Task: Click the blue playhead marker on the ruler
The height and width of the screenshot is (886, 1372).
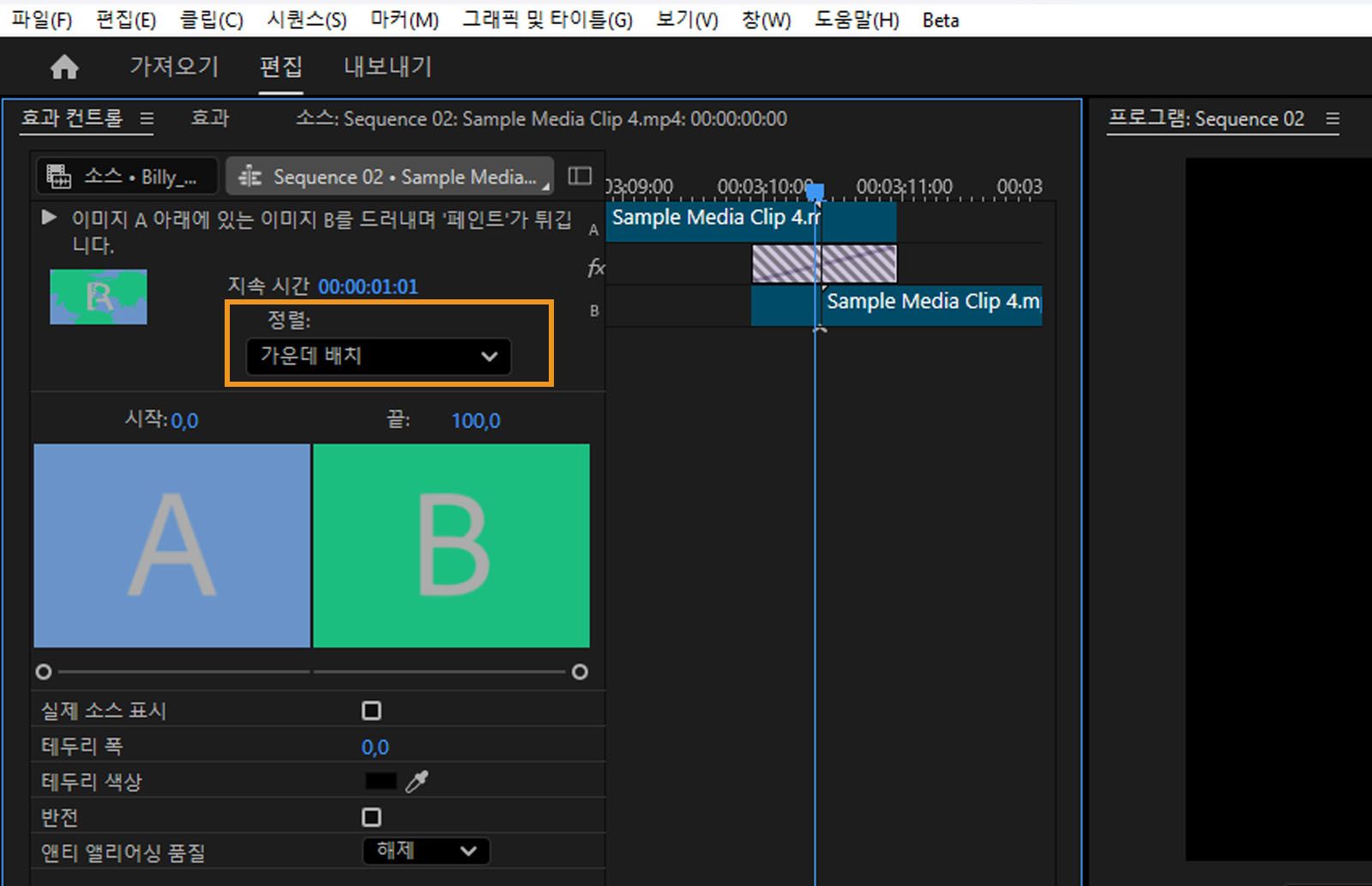Action: (x=815, y=191)
